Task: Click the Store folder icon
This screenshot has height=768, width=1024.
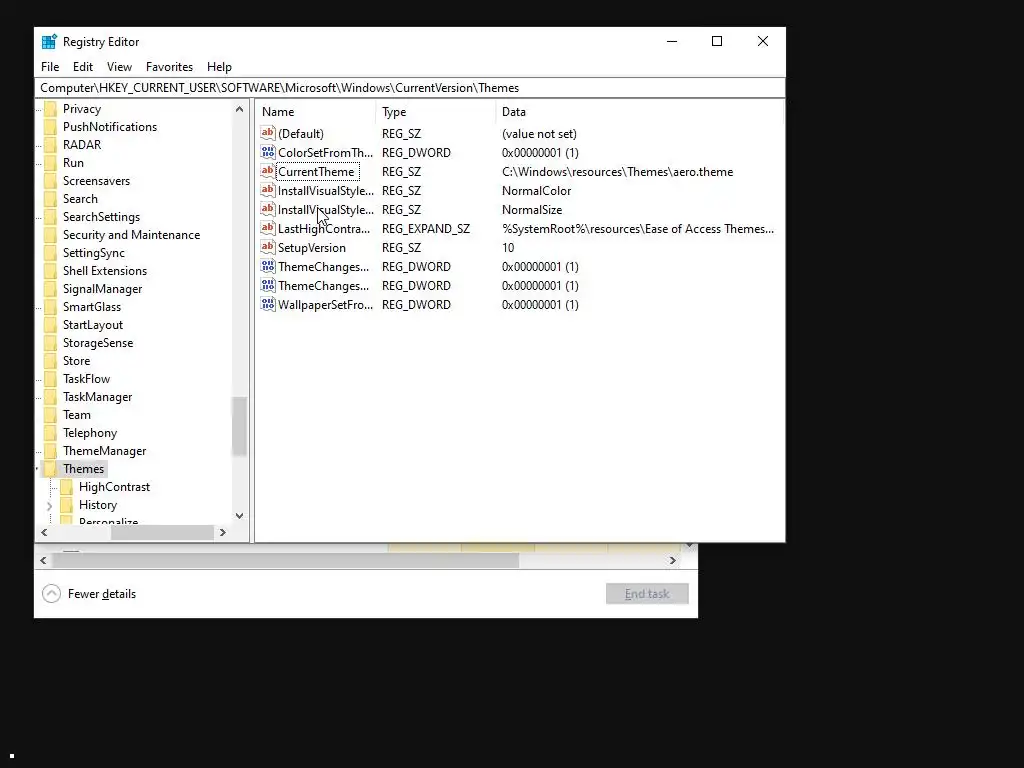Action: [50, 360]
